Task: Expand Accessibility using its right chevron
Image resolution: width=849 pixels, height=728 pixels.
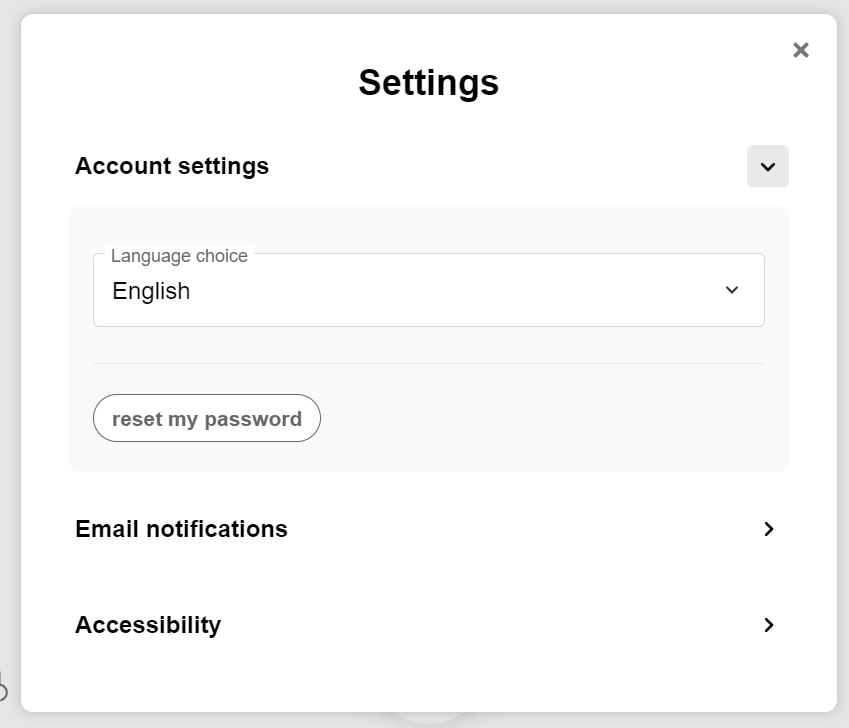Action: click(x=768, y=625)
